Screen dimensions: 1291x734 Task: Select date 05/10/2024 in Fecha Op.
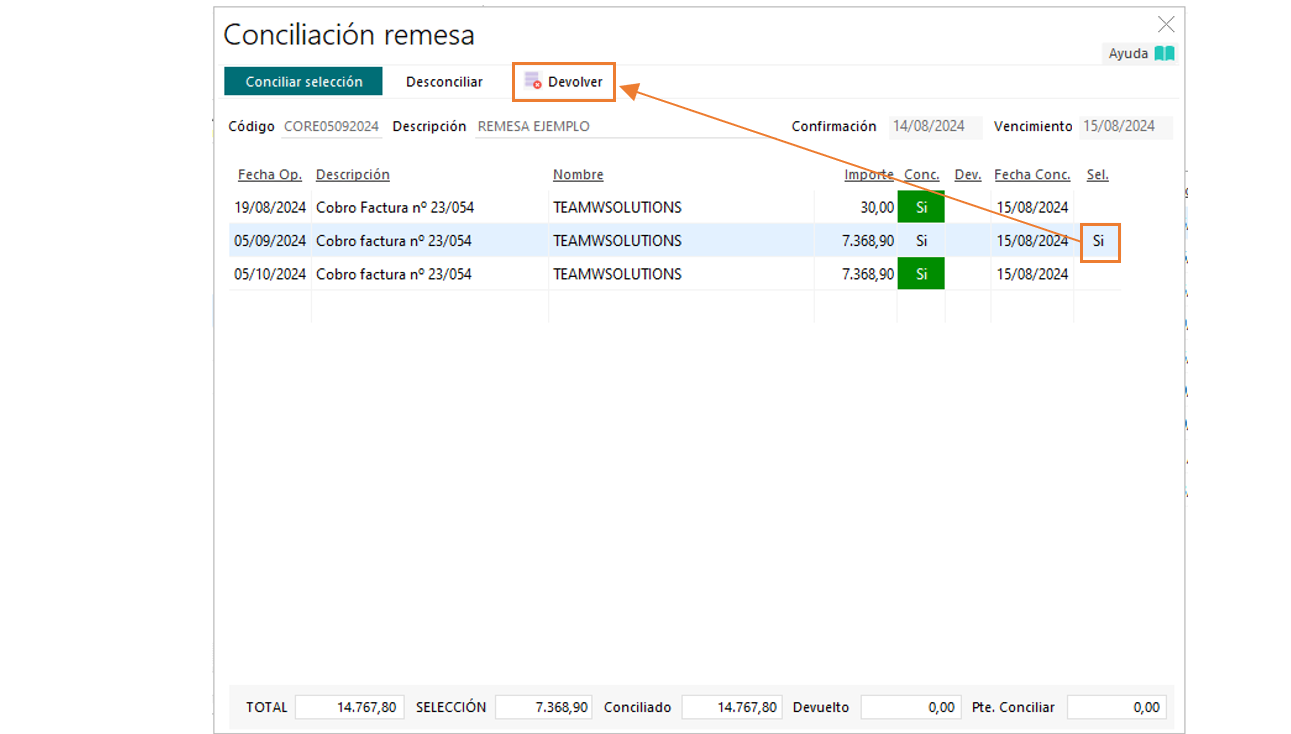270,274
